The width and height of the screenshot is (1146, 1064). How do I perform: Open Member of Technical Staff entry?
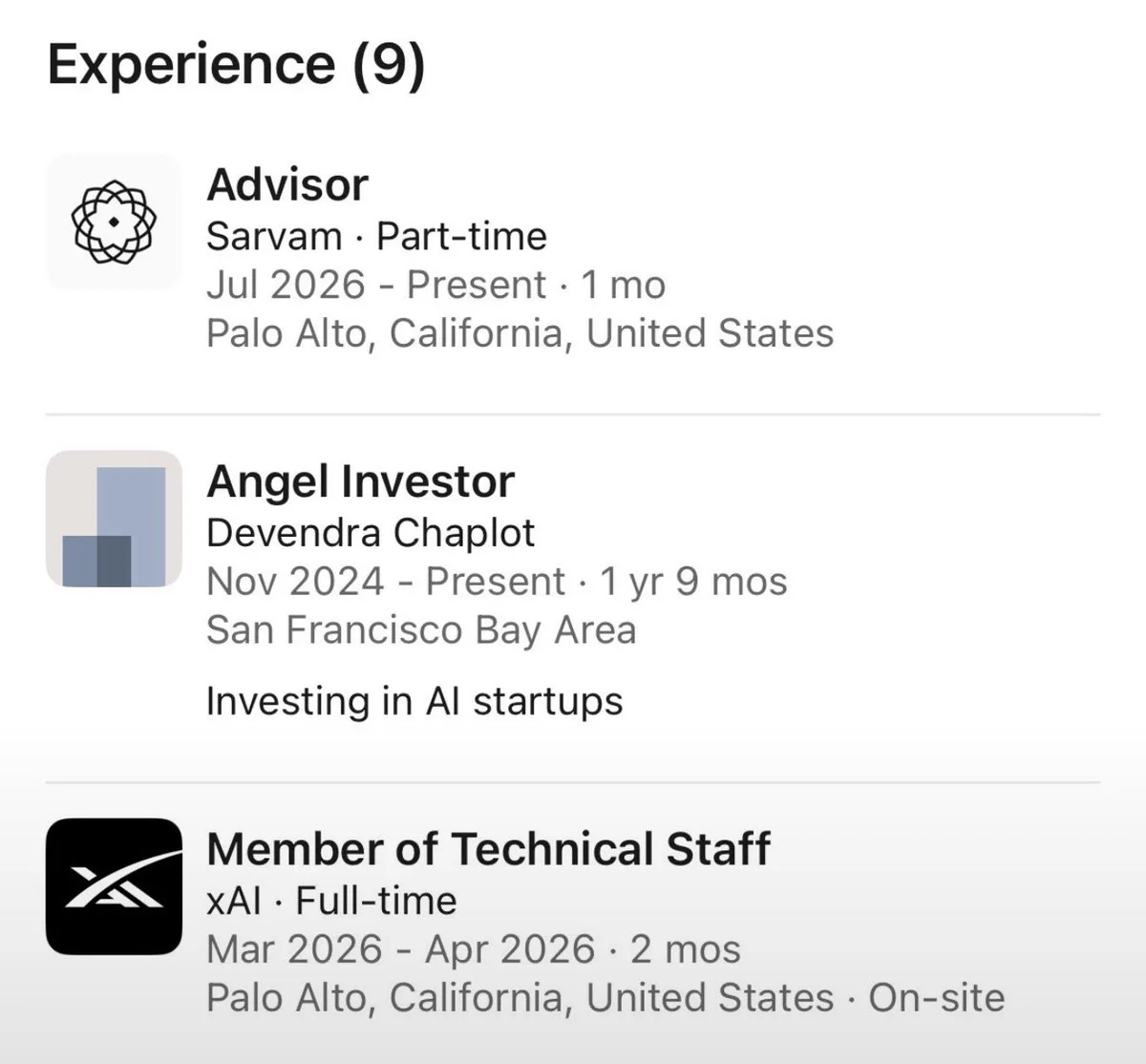point(488,849)
